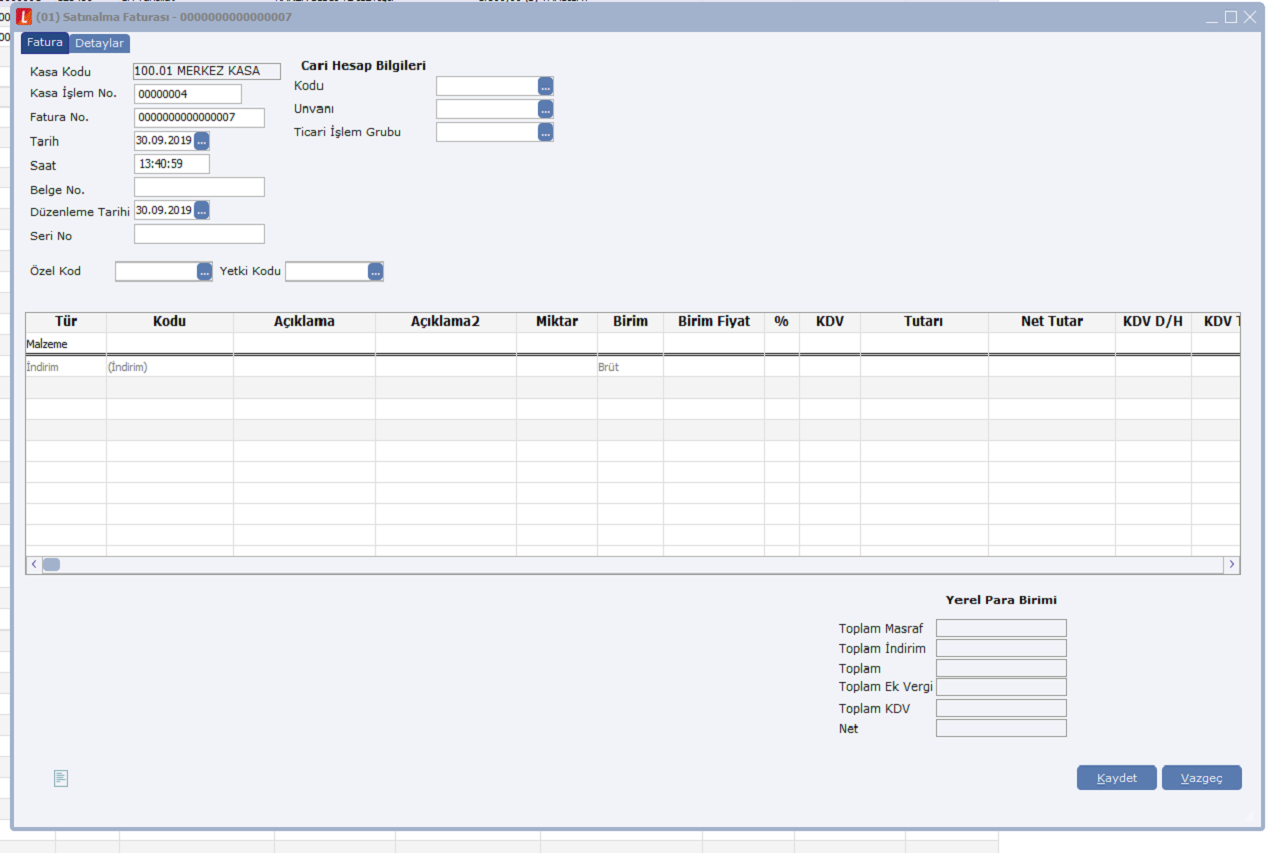Click the Kaydet button
Image resolution: width=1280 pixels, height=853 pixels.
(x=1116, y=778)
